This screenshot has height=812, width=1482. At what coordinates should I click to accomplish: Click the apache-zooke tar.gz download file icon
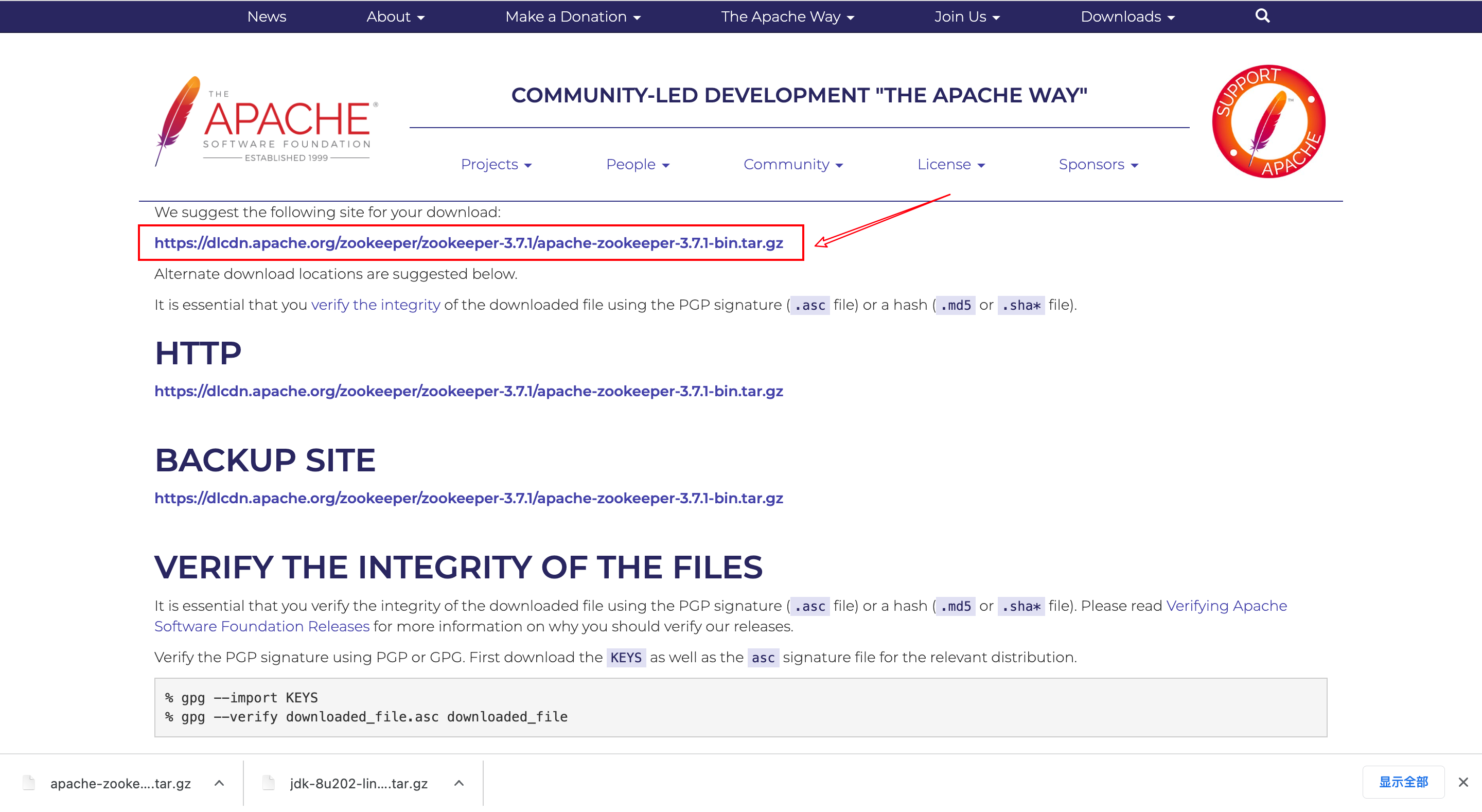pos(29,783)
